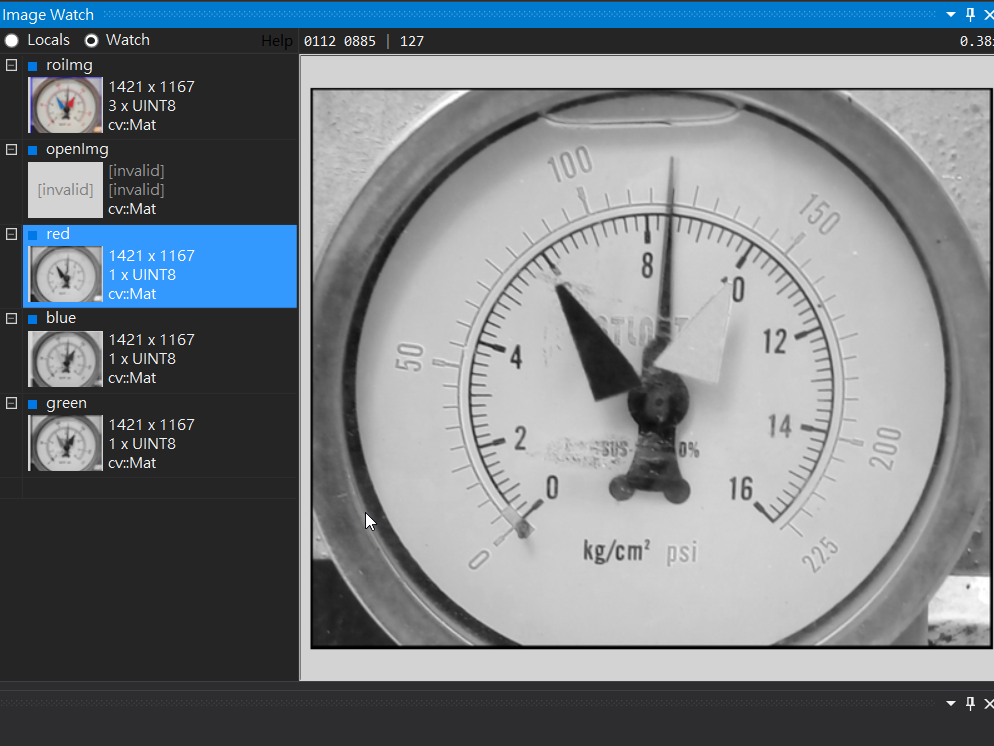Pin the Image Watch panel
Image resolution: width=994 pixels, height=746 pixels.
coord(971,15)
